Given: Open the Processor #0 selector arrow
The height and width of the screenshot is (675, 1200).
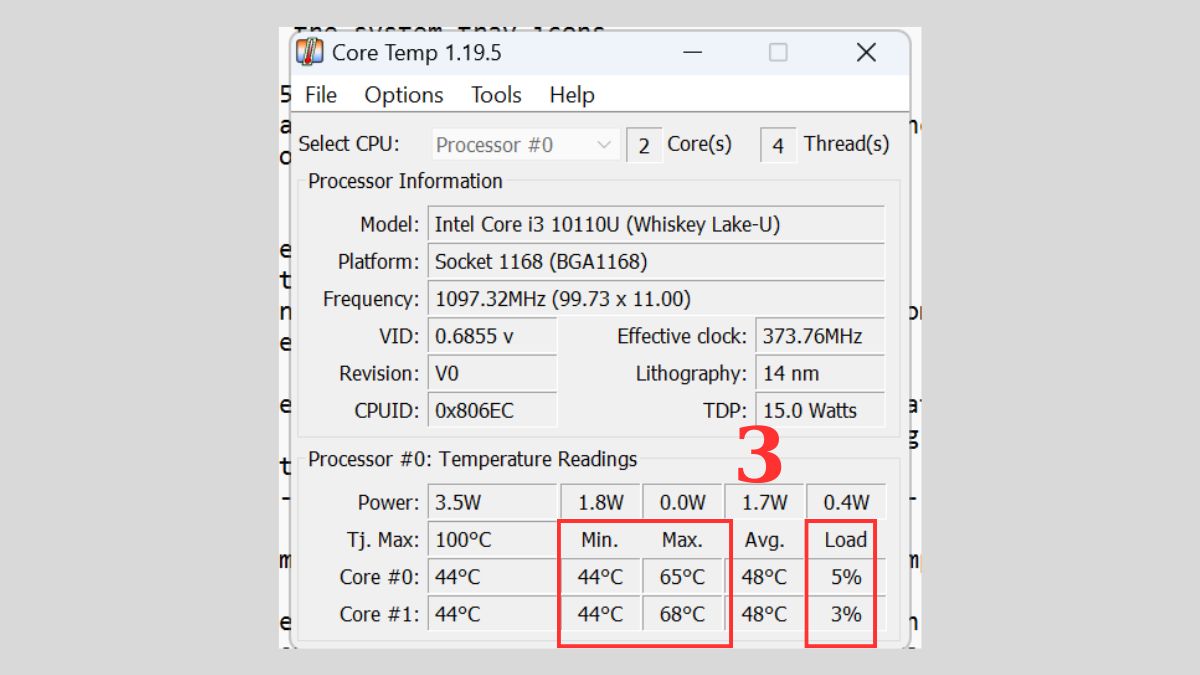Looking at the screenshot, I should (606, 145).
